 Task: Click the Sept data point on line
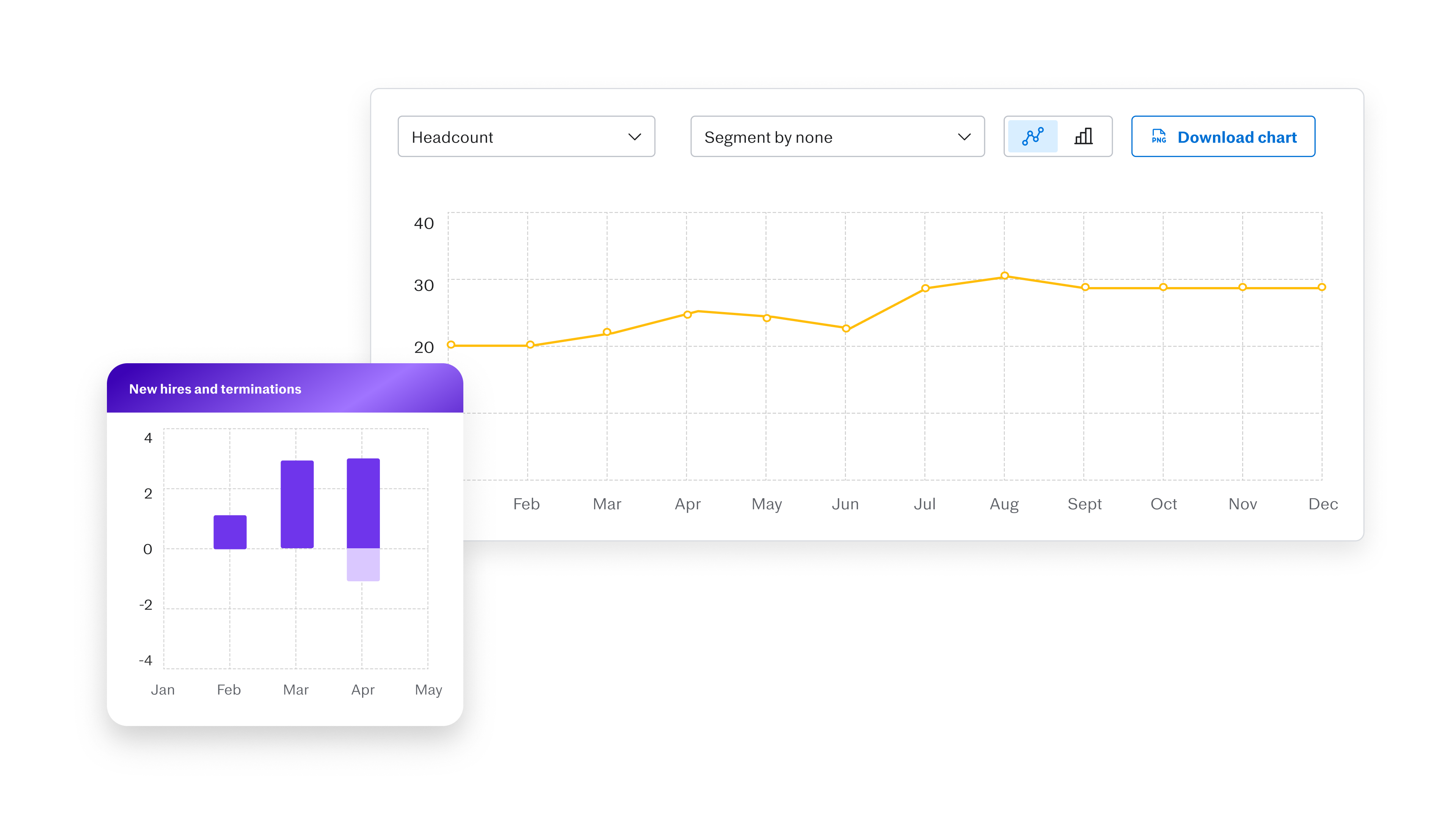(1085, 287)
